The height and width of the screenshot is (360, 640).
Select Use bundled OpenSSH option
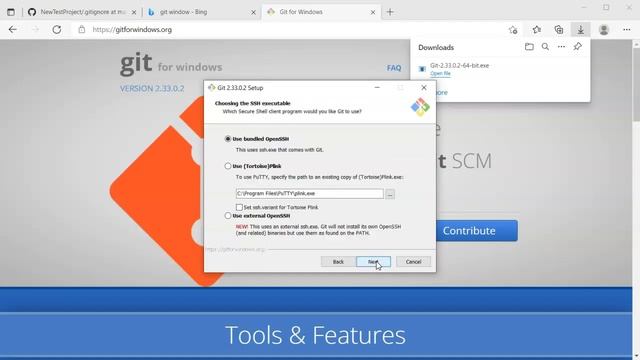pos(228,139)
